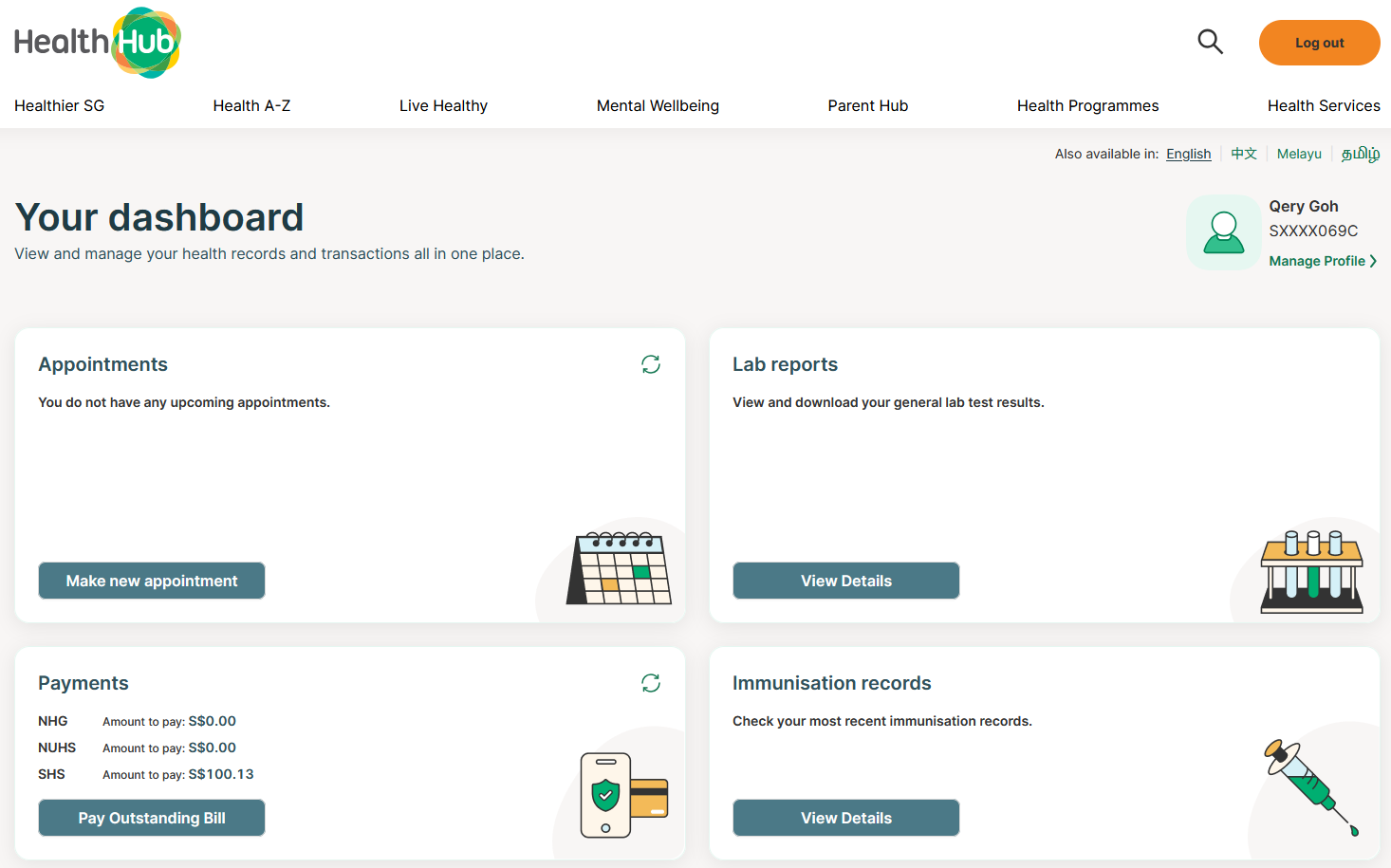Expand Manage Profile via its chevron
Screen dimensions: 1391x868
click(1373, 261)
